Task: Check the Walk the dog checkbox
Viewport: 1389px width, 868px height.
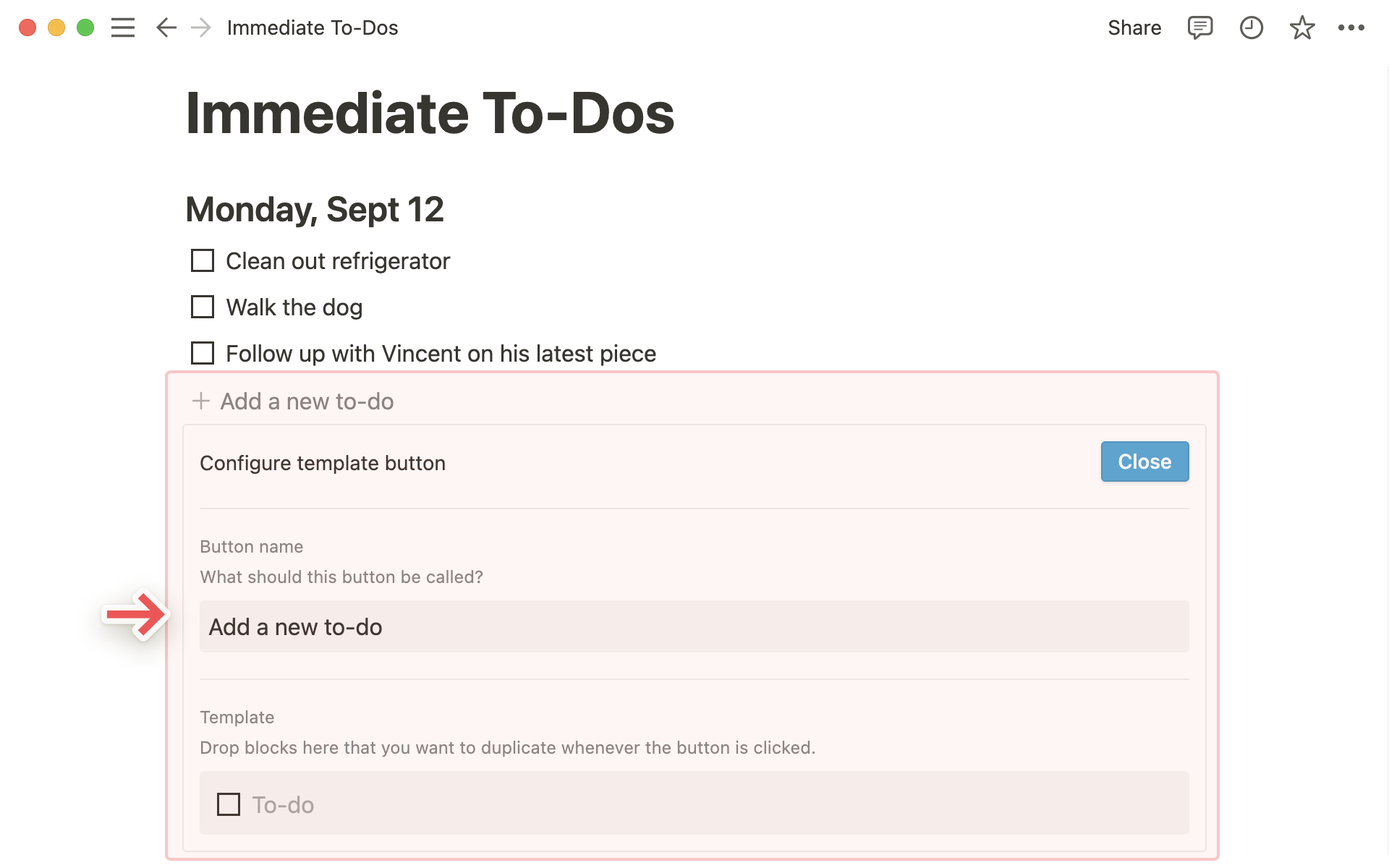Action: pos(203,307)
